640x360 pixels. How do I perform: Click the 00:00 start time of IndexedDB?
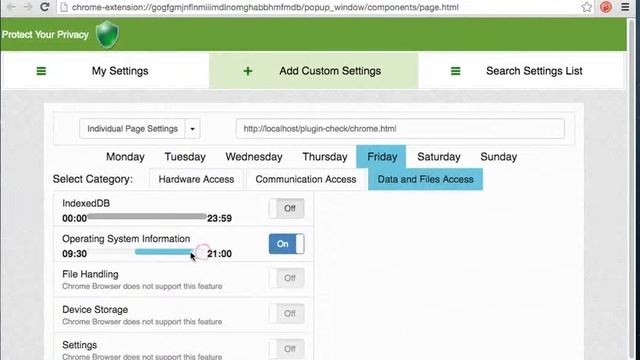point(74,218)
